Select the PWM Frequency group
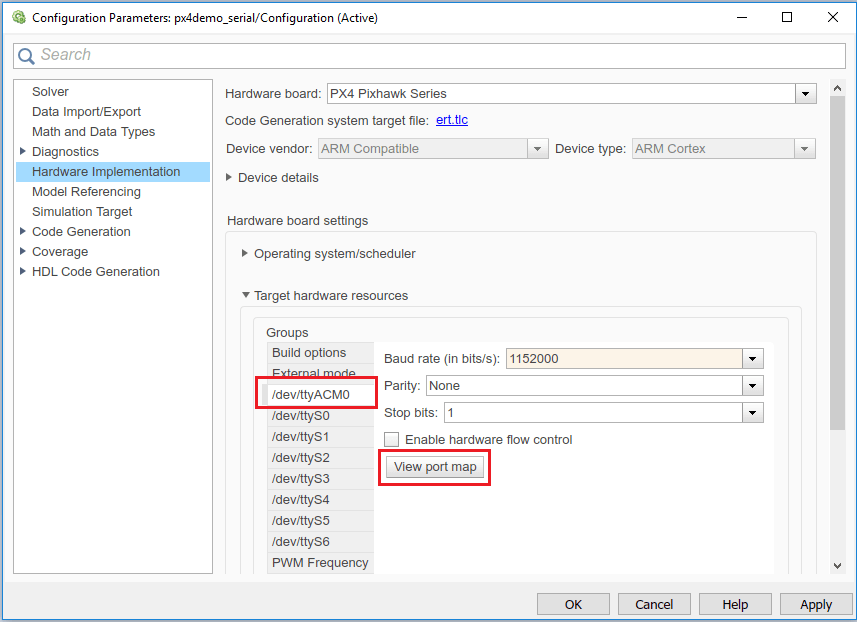Viewport: 857px width, 622px height. coord(320,563)
